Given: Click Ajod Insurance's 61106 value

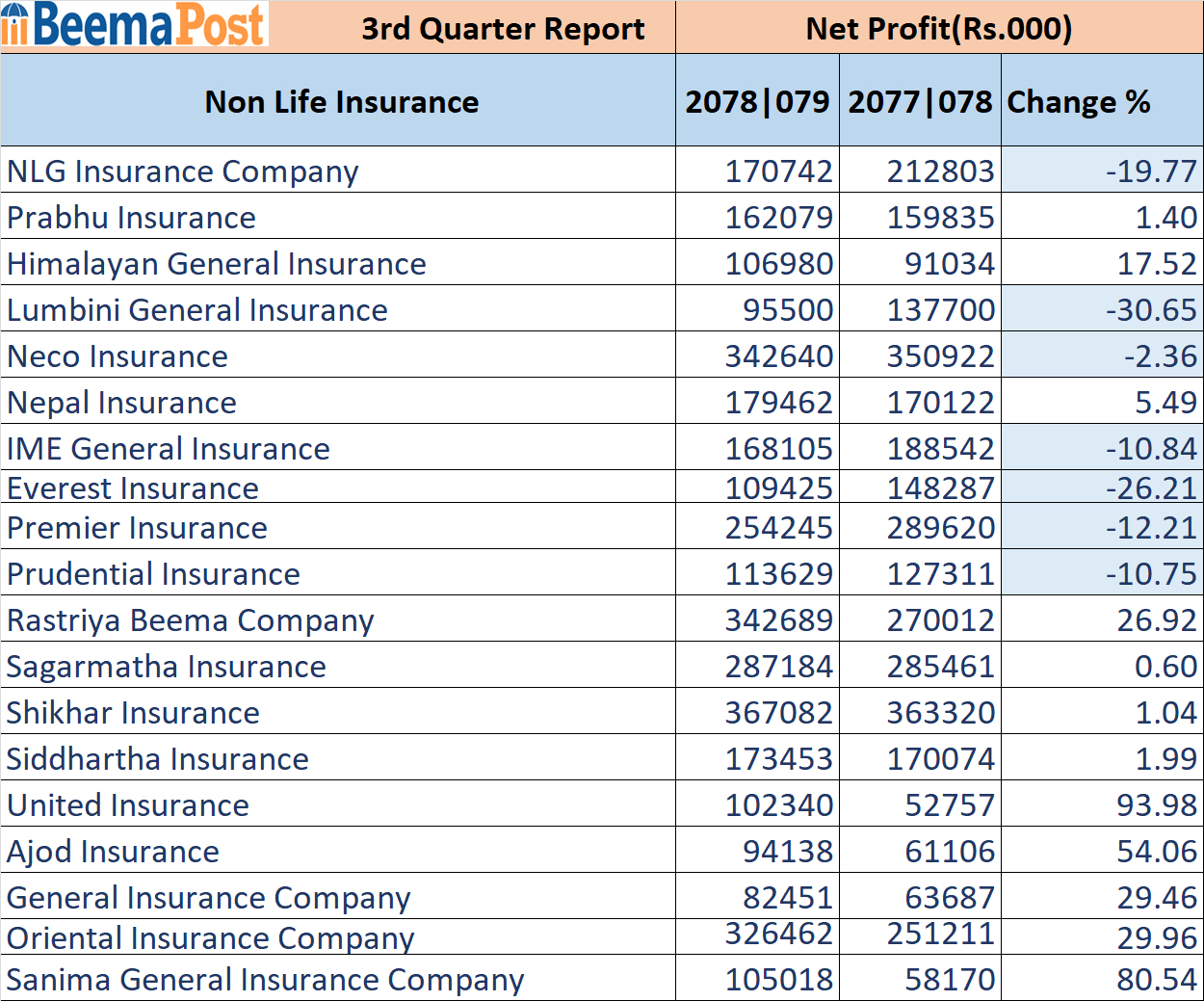Looking at the screenshot, I should [x=949, y=852].
